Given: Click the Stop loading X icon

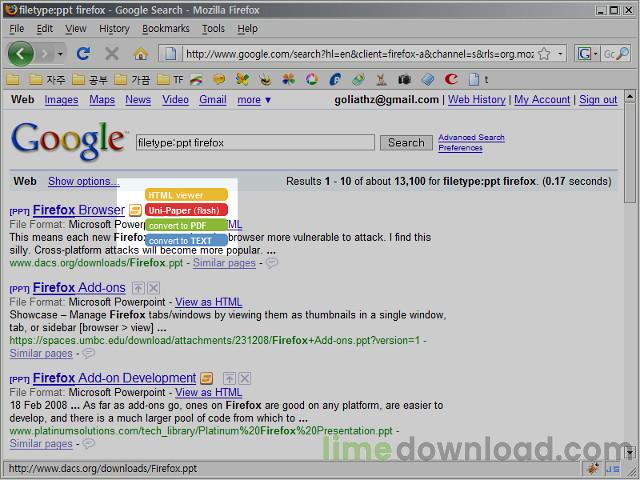Looking at the screenshot, I should (x=112, y=53).
